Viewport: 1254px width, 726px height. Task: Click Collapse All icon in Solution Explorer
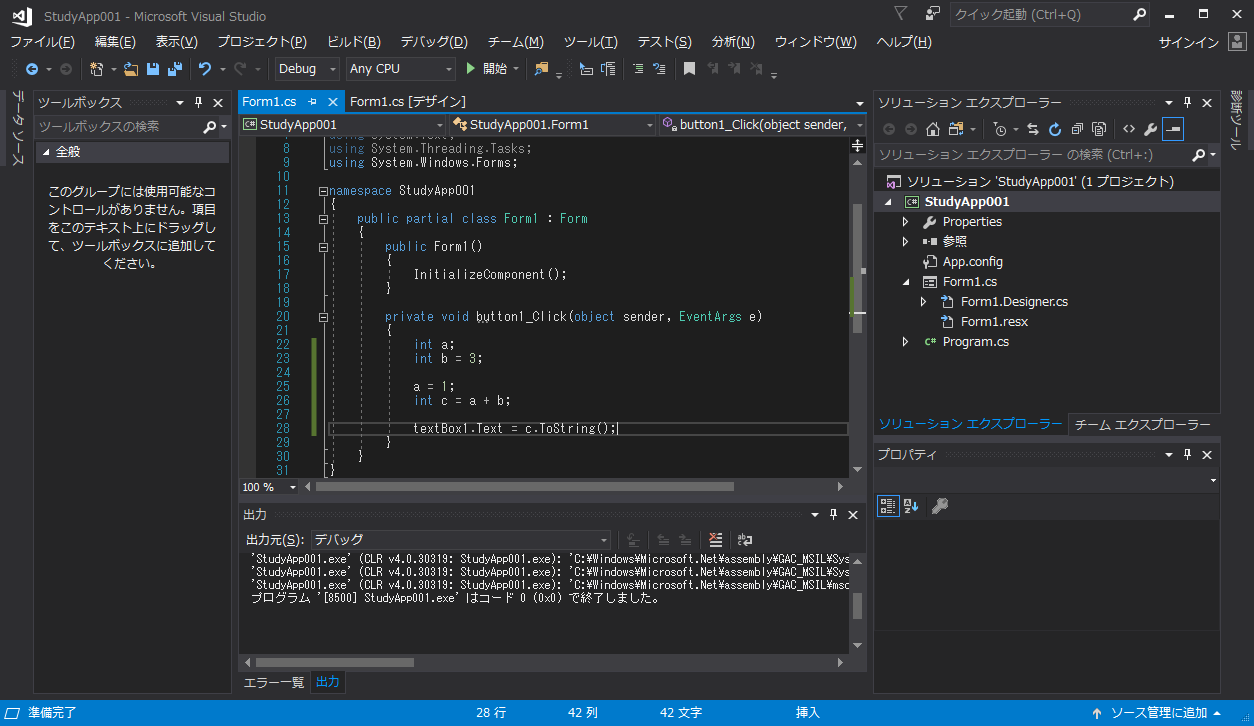(x=1076, y=129)
